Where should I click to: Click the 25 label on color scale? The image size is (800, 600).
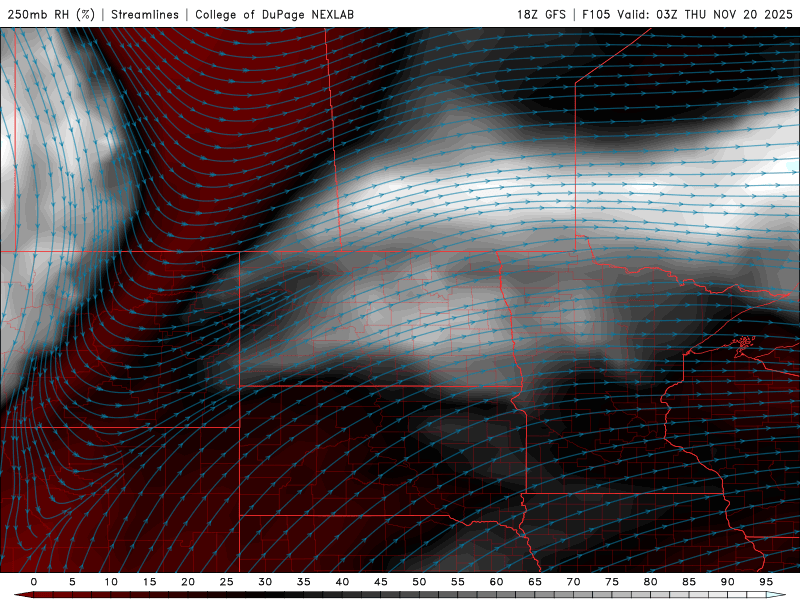coord(227,582)
